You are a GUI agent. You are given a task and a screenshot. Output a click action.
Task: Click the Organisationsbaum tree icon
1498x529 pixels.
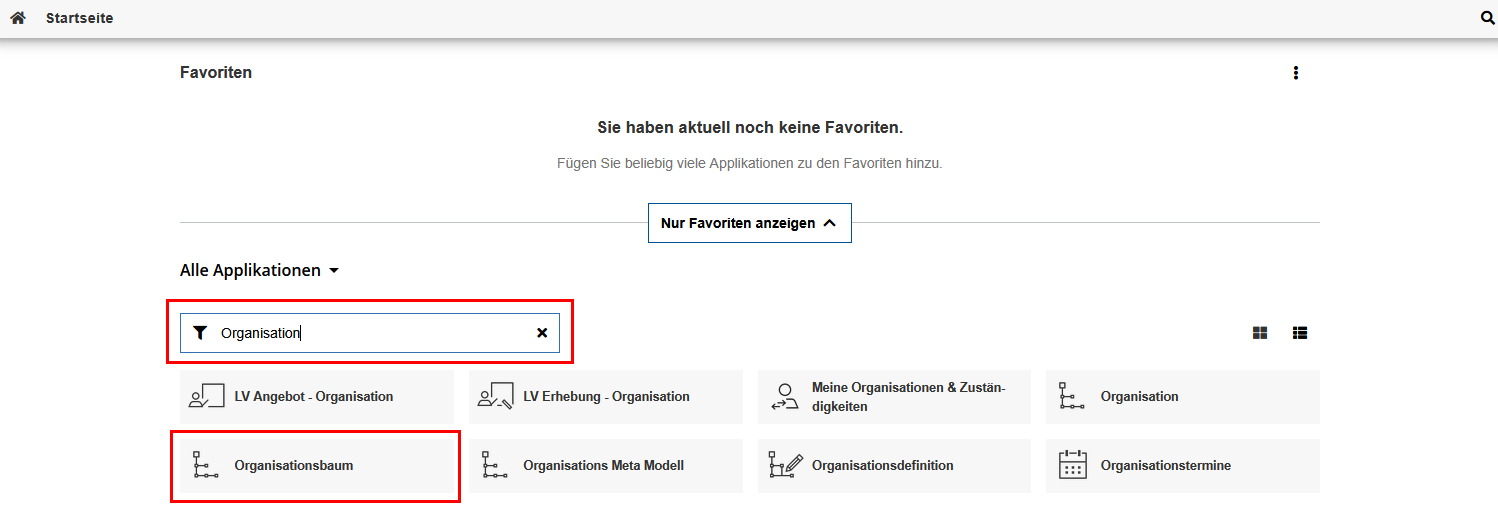(x=205, y=466)
